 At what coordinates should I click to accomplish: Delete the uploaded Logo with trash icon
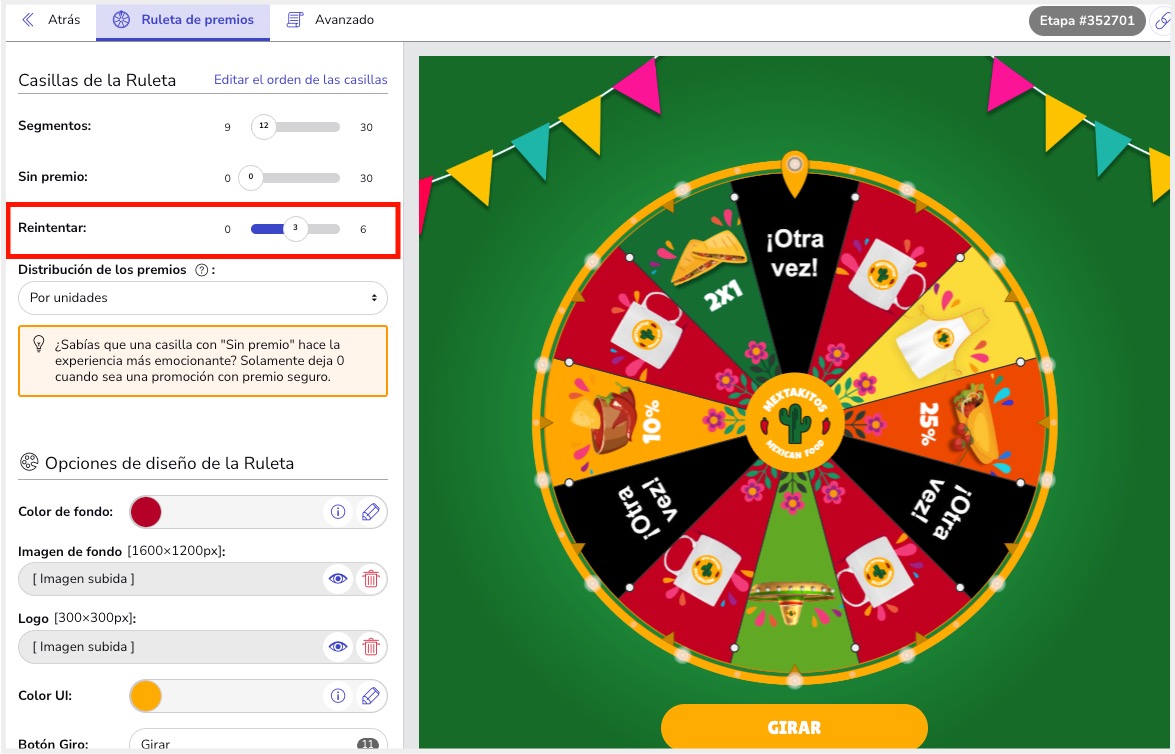pyautogui.click(x=371, y=647)
